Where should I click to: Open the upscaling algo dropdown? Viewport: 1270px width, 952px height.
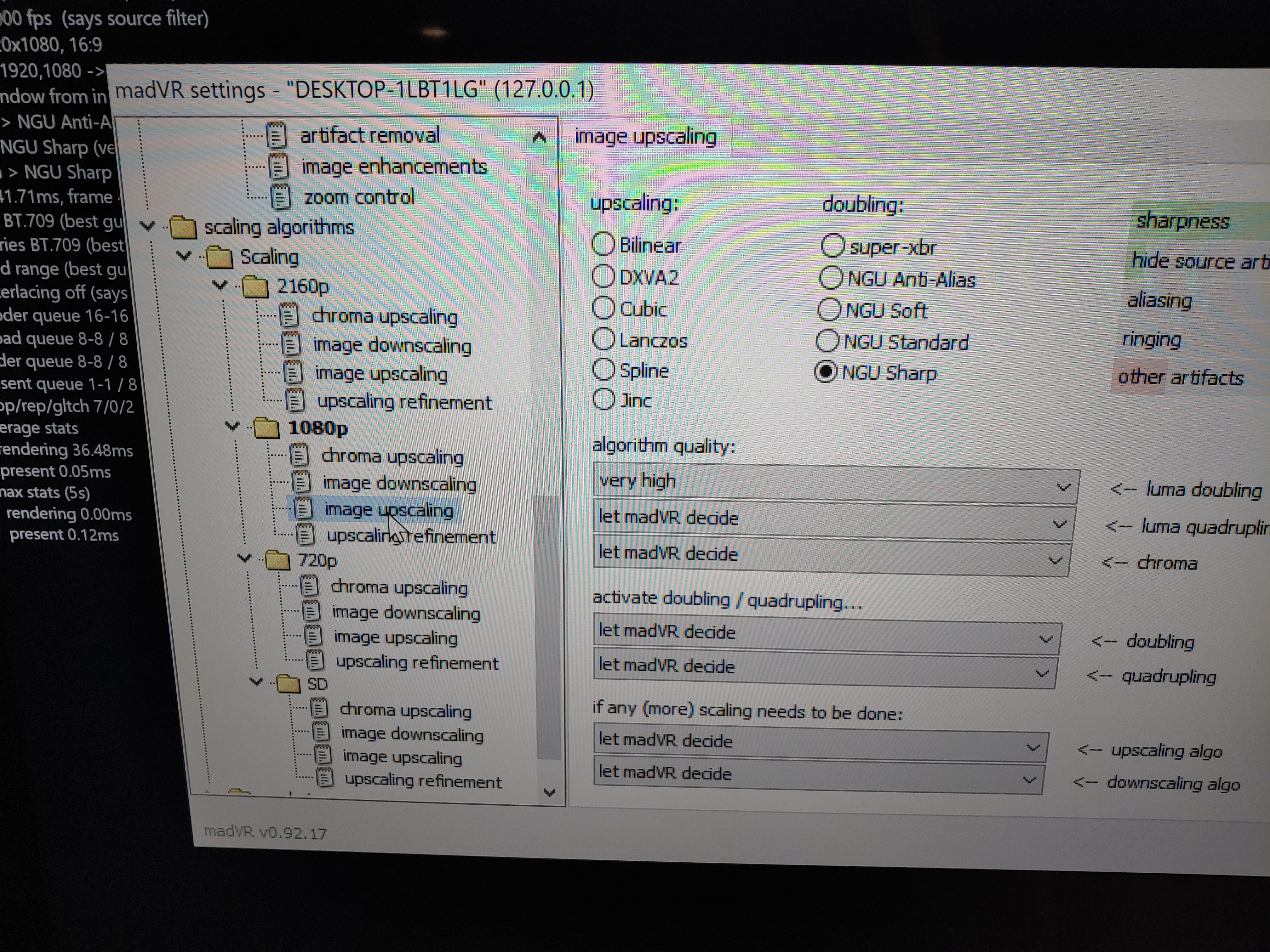[x=821, y=744]
